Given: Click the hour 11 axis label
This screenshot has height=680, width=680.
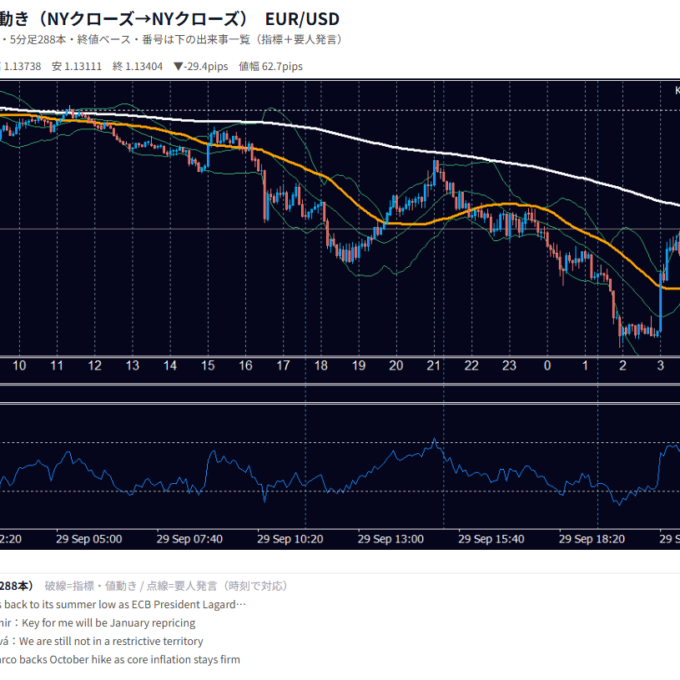Looking at the screenshot, I should coord(57,366).
